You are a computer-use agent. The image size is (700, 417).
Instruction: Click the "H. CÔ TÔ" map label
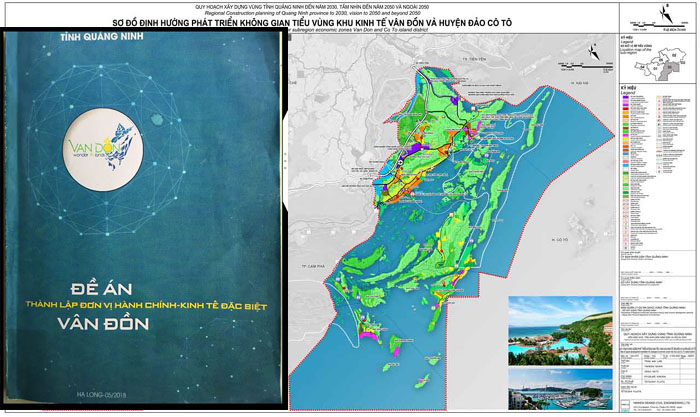(559, 240)
